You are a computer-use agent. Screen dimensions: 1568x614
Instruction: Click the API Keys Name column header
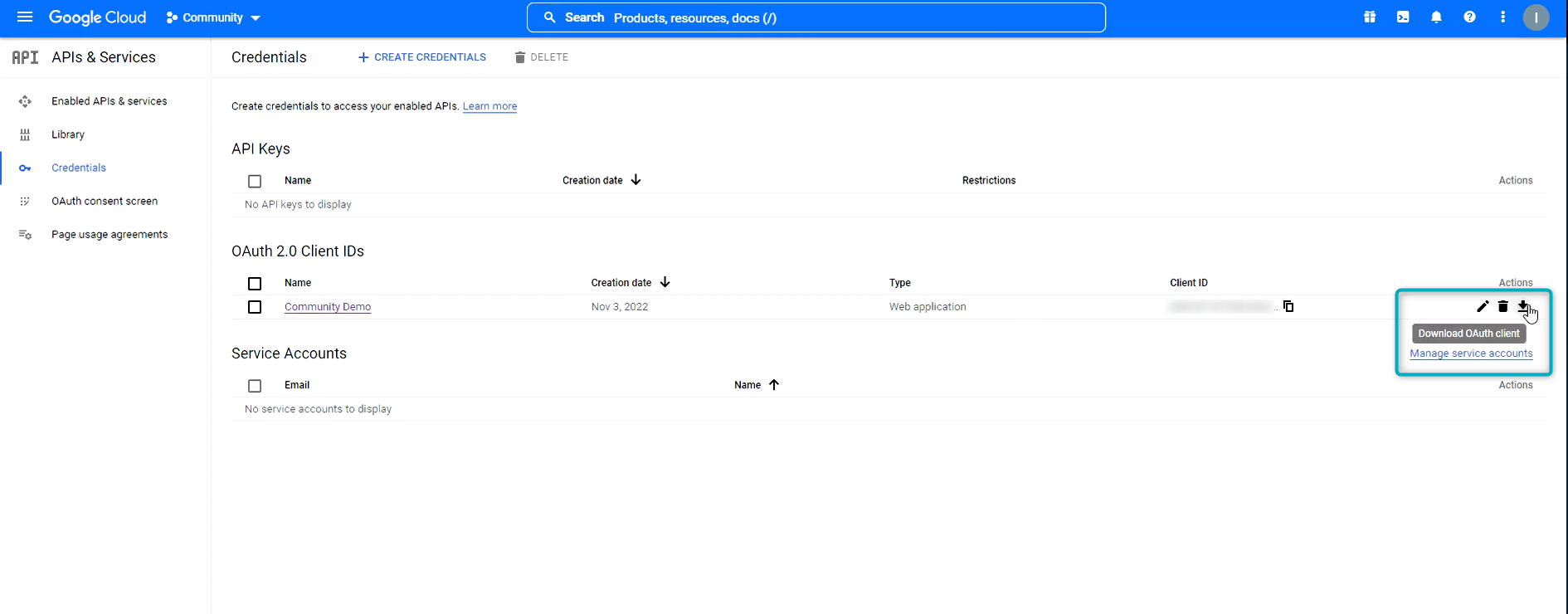pyautogui.click(x=298, y=180)
